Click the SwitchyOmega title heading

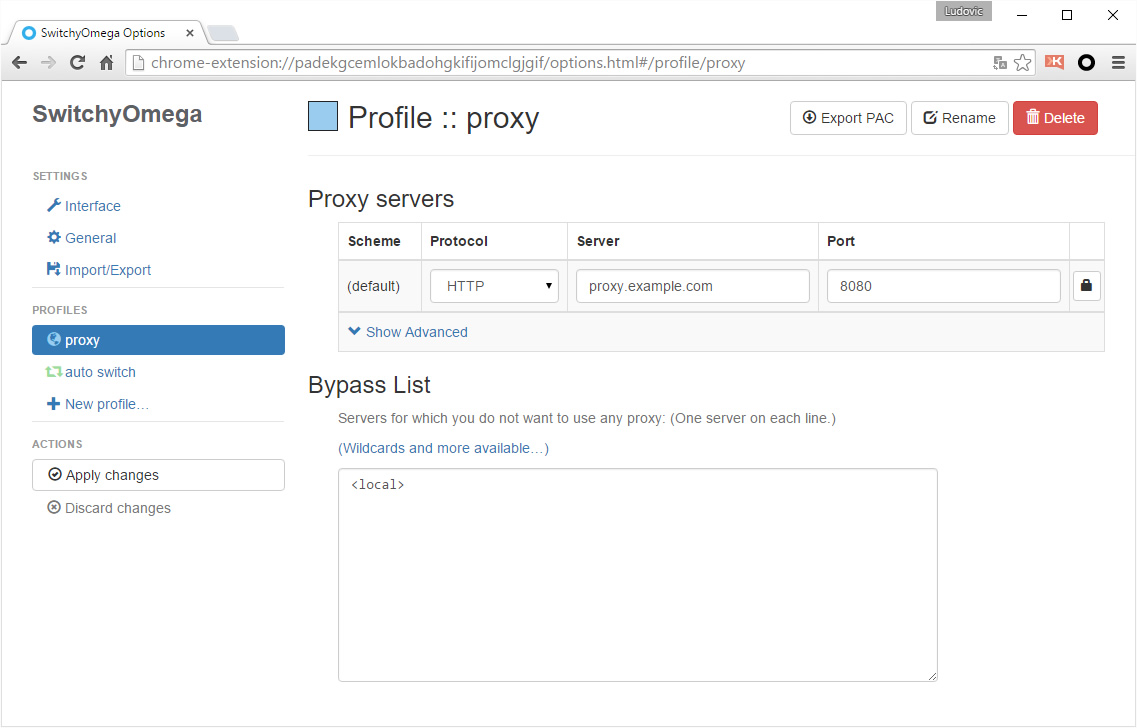[x=117, y=115]
